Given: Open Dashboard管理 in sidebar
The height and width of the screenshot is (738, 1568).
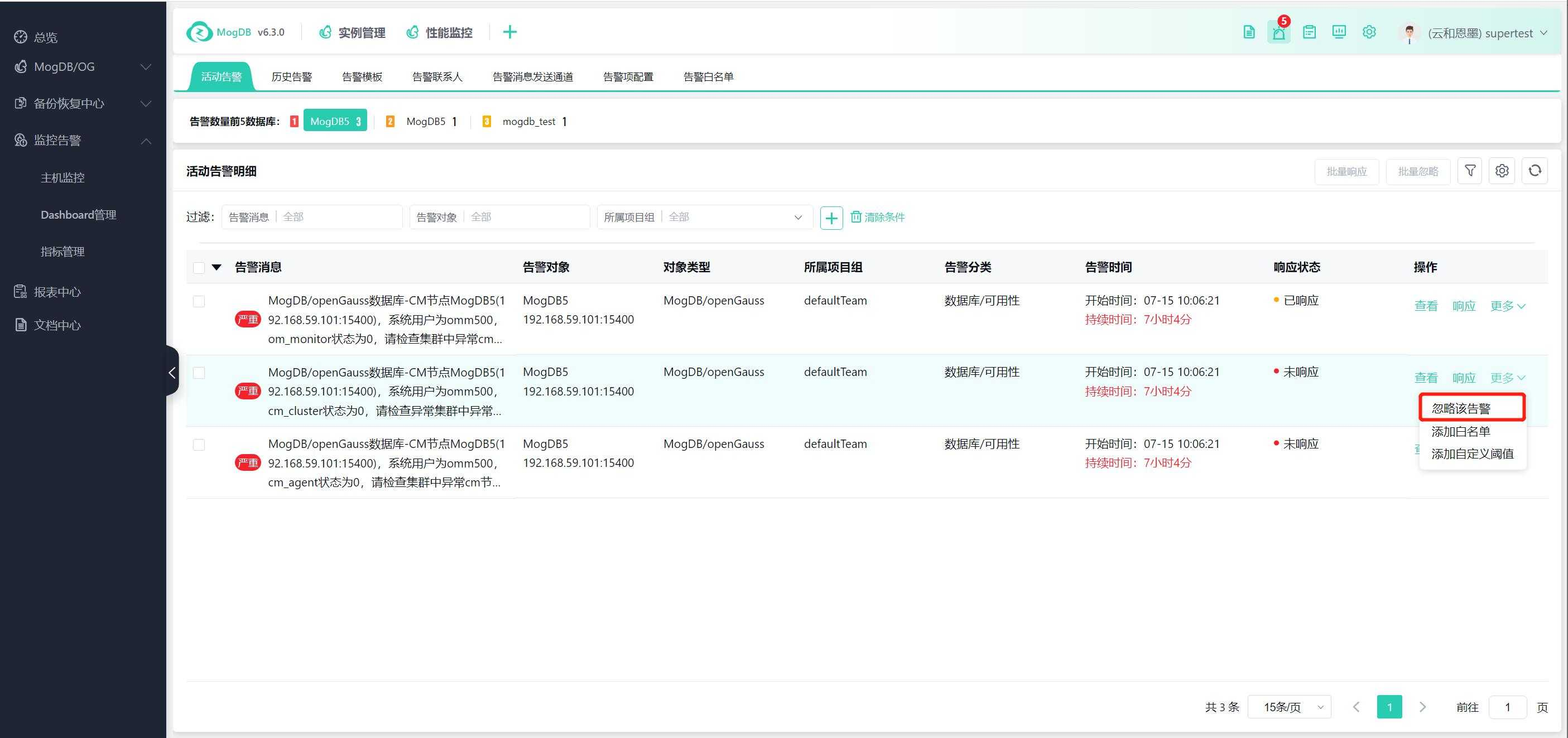Looking at the screenshot, I should click(x=79, y=215).
